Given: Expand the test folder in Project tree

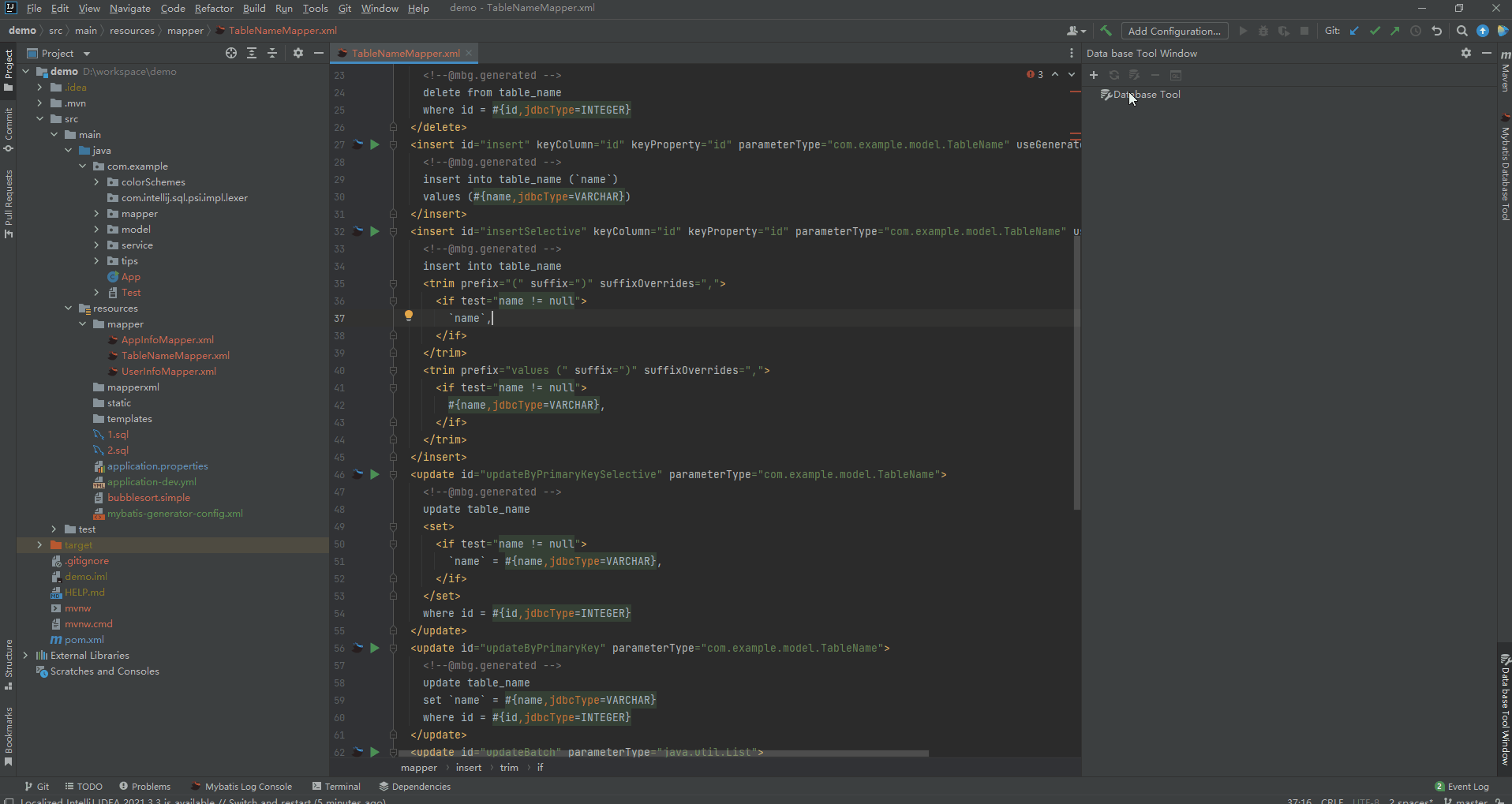Looking at the screenshot, I should pyautogui.click(x=54, y=529).
